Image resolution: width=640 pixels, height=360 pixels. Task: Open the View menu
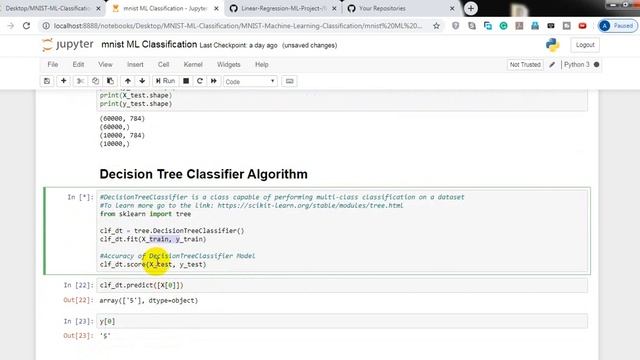(105, 64)
